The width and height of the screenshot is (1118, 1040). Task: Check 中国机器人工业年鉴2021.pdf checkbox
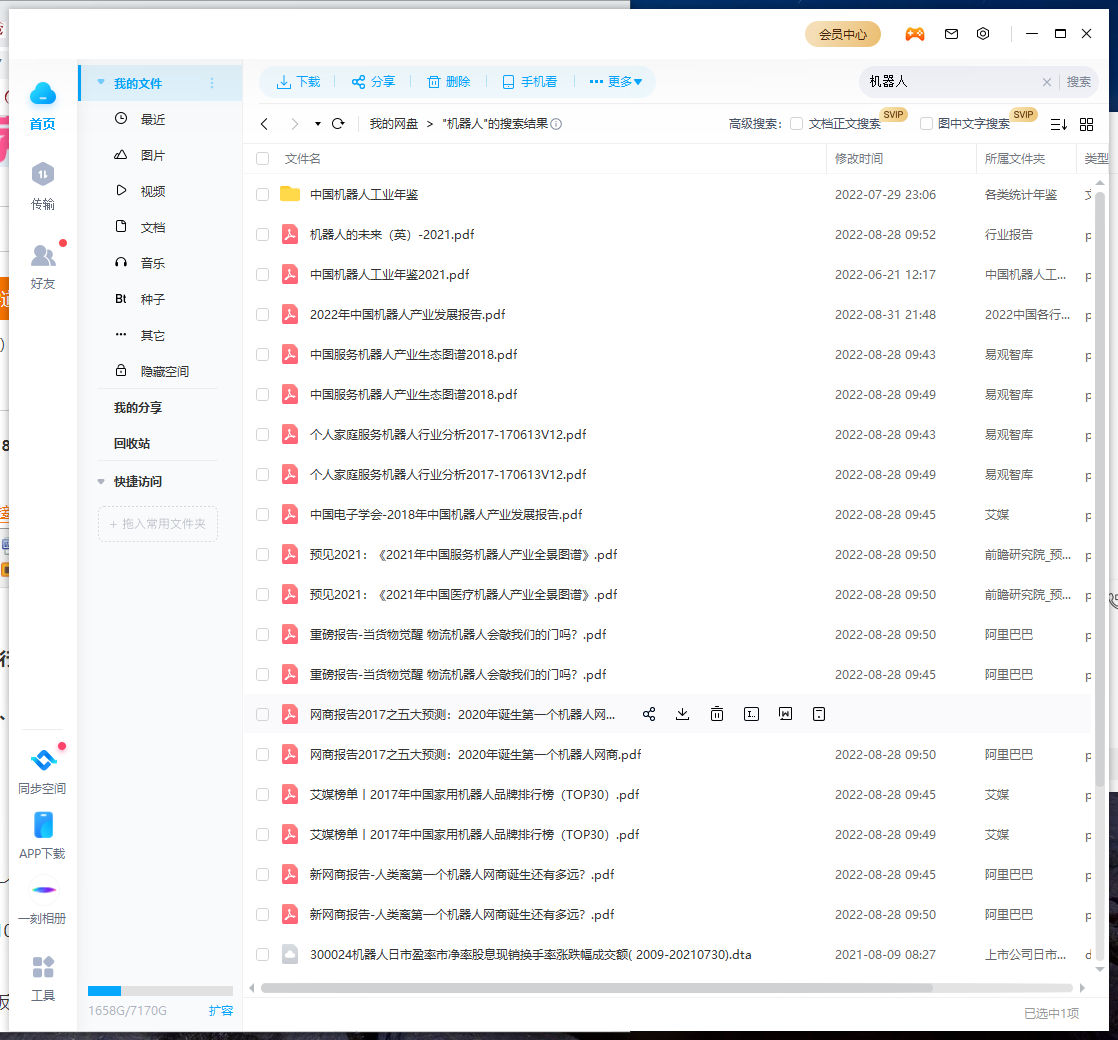pyautogui.click(x=262, y=274)
